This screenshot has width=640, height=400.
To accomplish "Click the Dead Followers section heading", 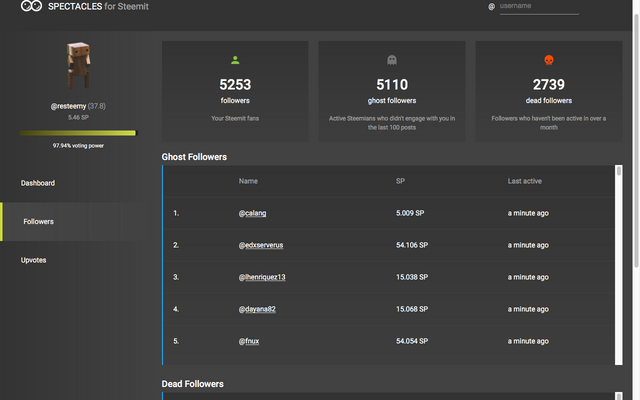I will (193, 384).
